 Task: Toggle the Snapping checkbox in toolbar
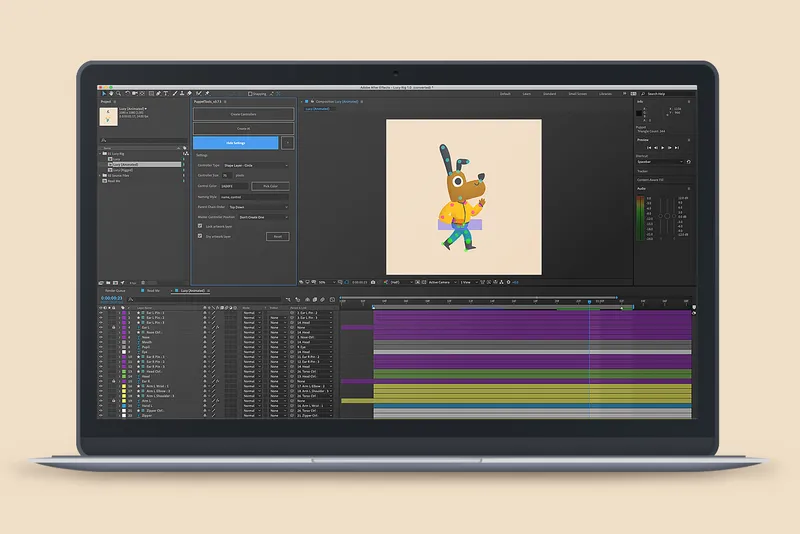pyautogui.click(x=251, y=94)
